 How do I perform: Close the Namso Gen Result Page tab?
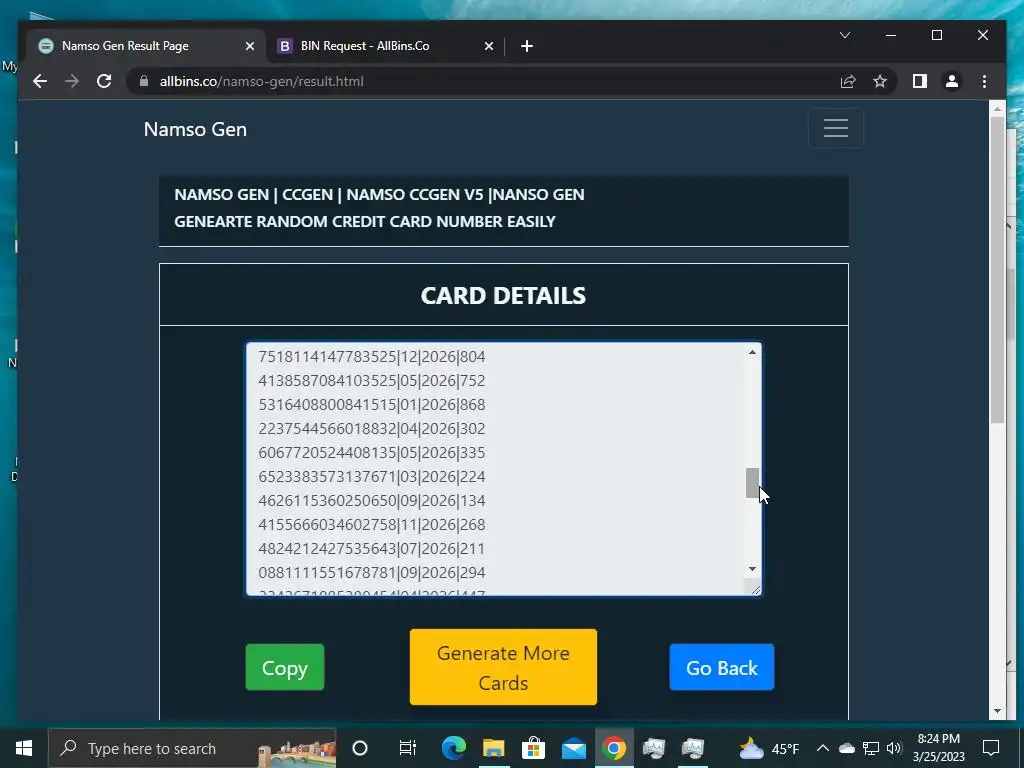pos(249,46)
